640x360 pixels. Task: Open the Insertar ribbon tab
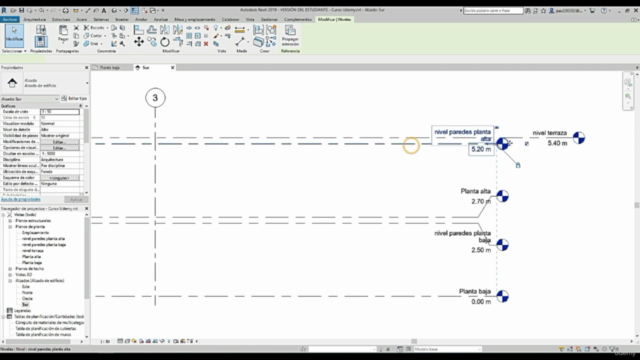point(122,19)
